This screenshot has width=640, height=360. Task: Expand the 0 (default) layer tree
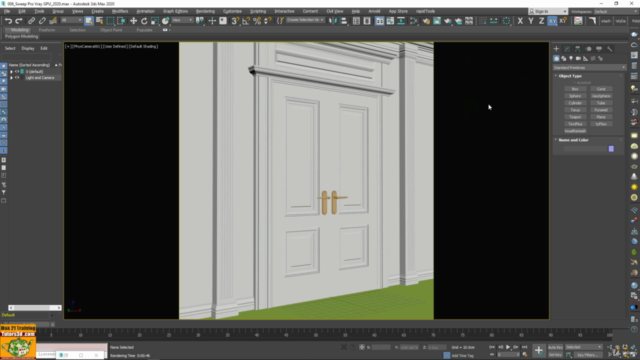[x=11, y=71]
